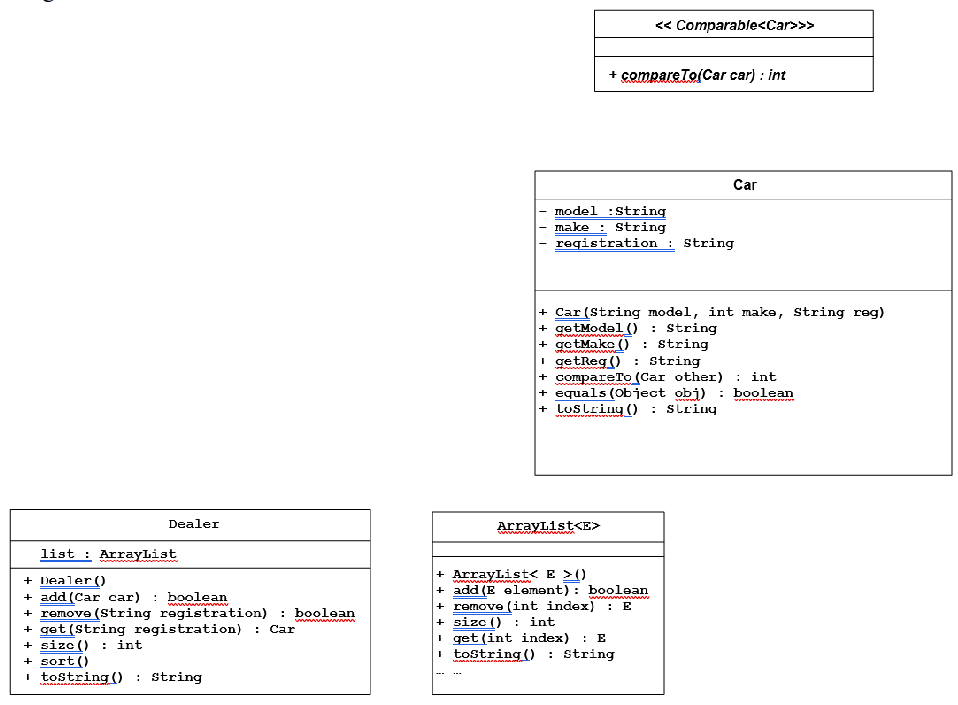Click compareTo(Car other) : int in Car class
This screenshot has height=705, width=958.
[x=658, y=376]
